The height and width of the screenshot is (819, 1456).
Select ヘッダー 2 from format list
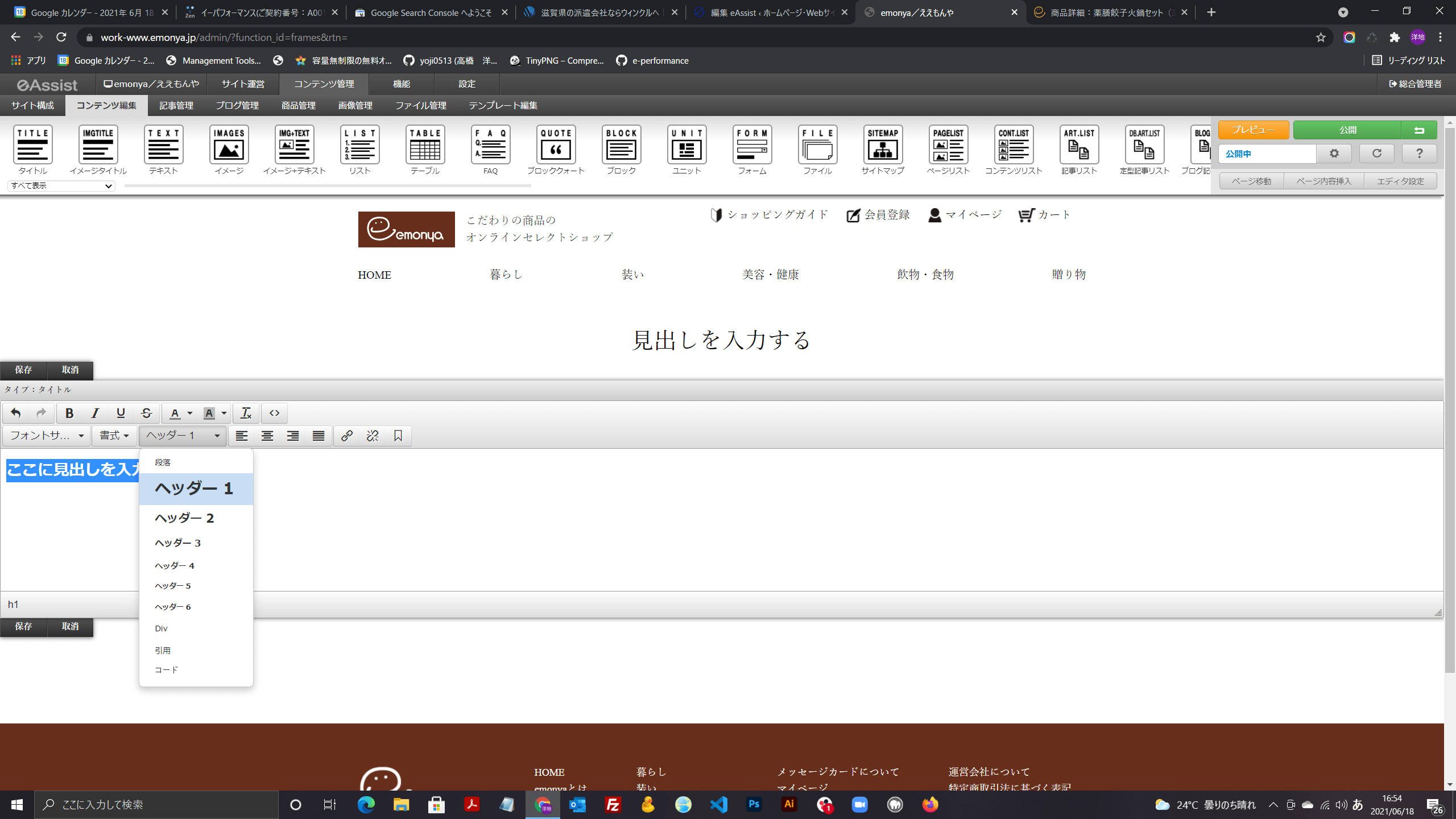click(184, 518)
